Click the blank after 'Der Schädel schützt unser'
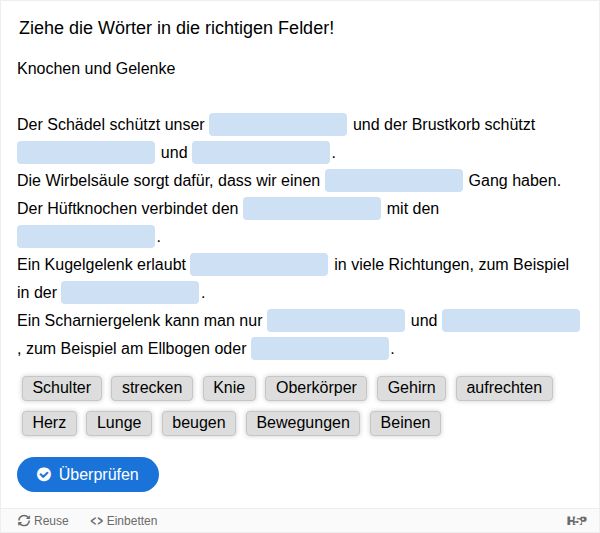This screenshot has width=600, height=533. tap(278, 125)
